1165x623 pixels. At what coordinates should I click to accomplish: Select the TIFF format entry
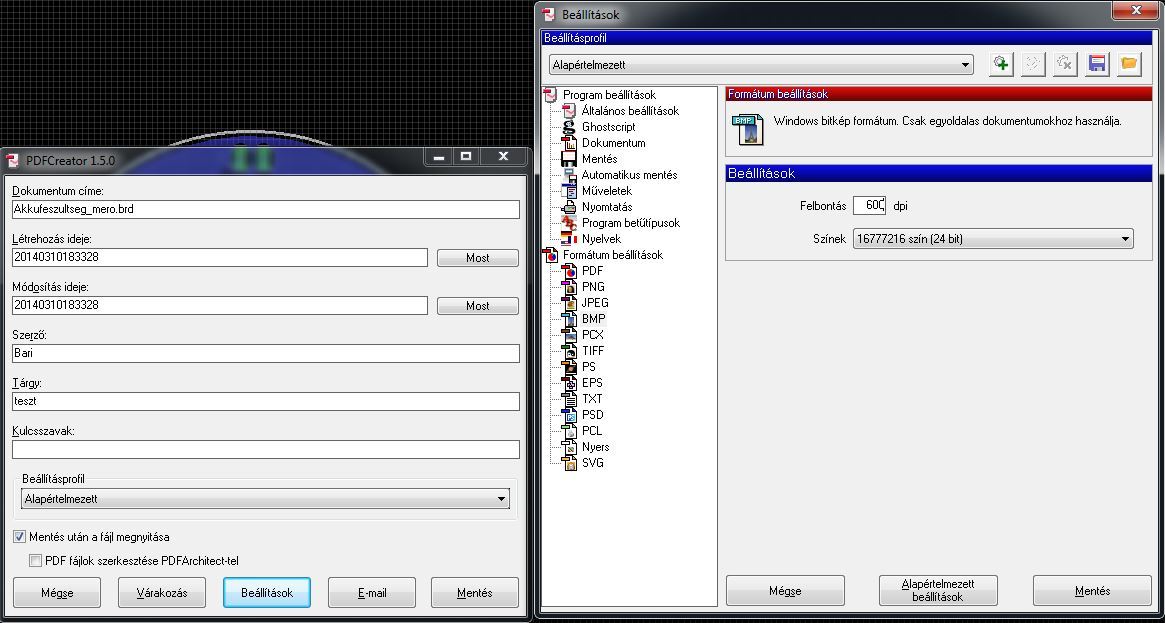[593, 350]
